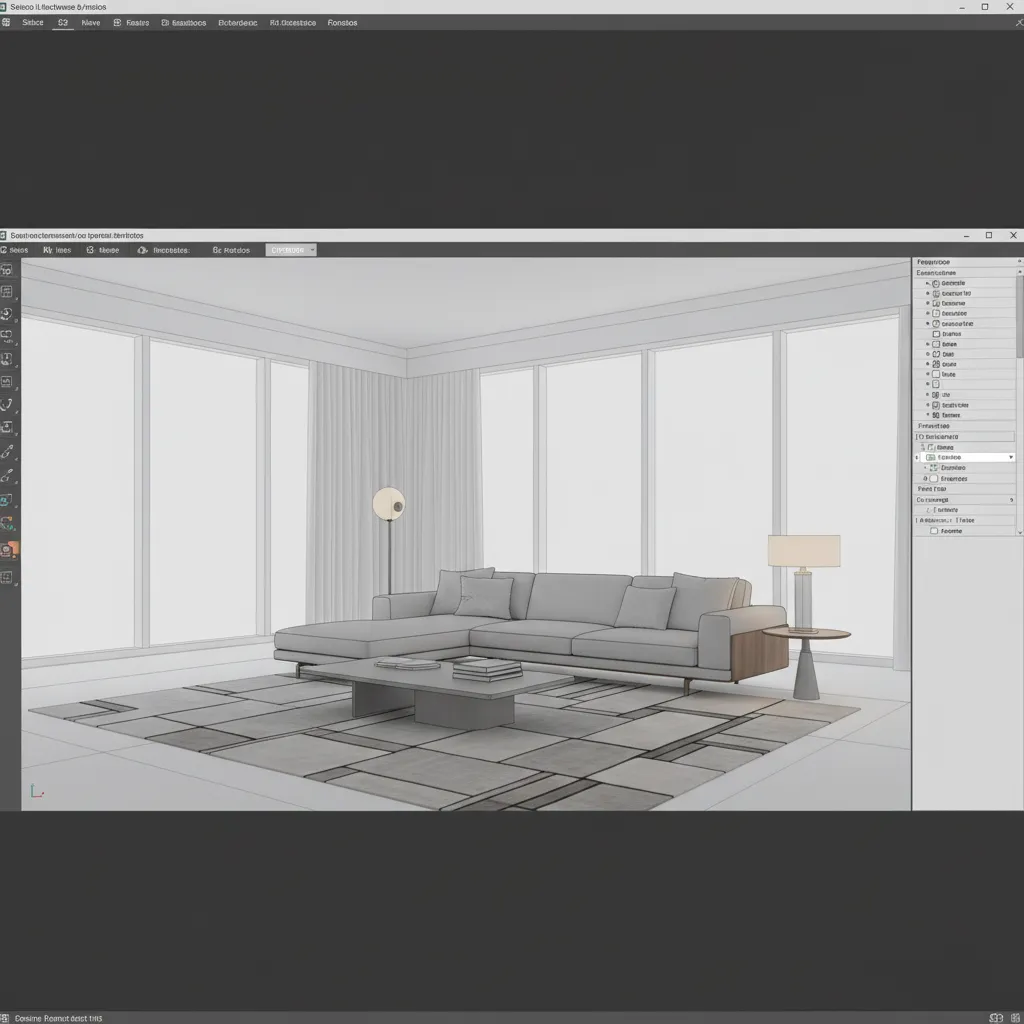Screen dimensions: 1024x1024
Task: Activate the highlighted orange Materials tool icon
Action: 9,548
